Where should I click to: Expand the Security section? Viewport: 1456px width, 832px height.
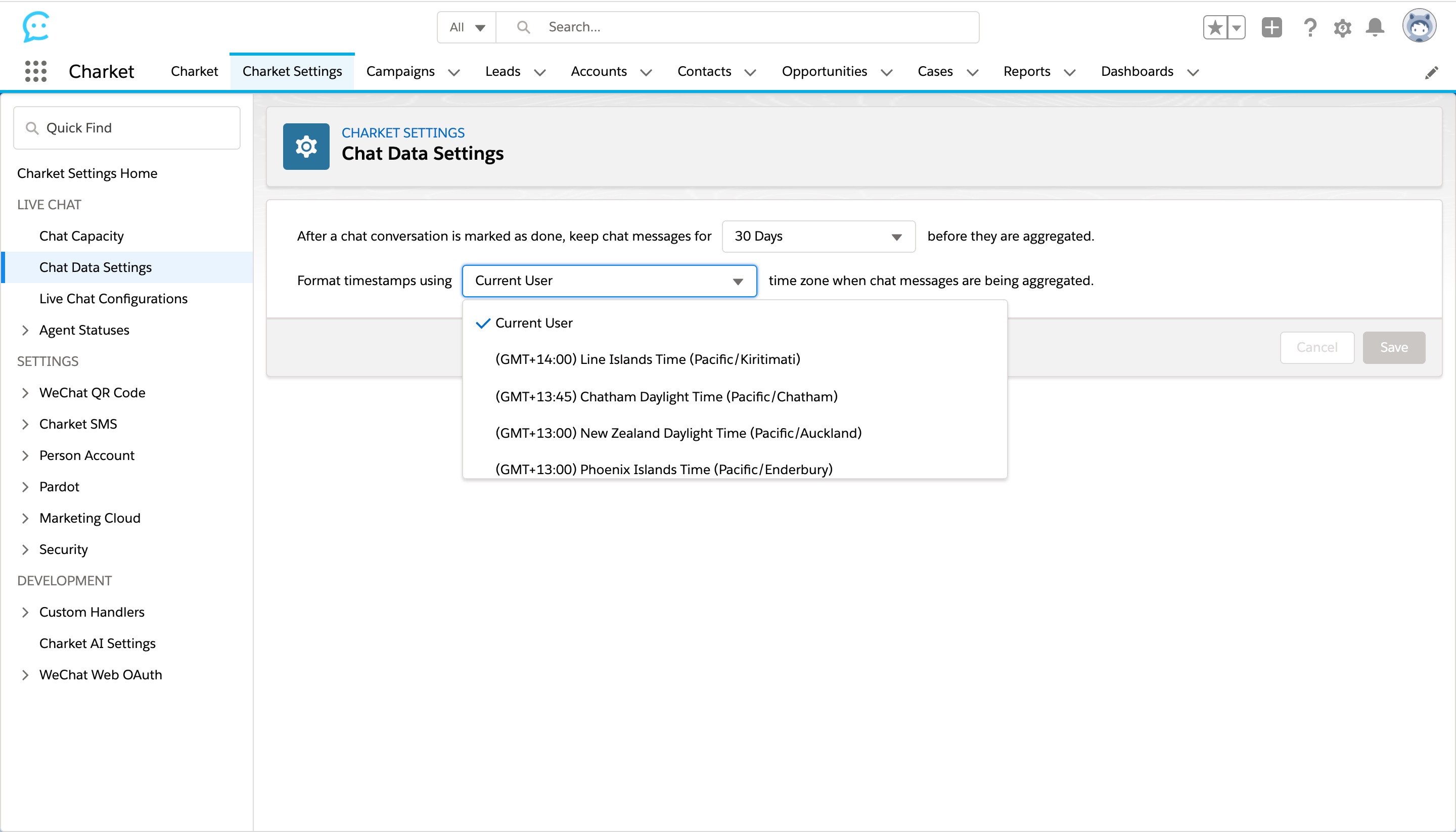(25, 550)
